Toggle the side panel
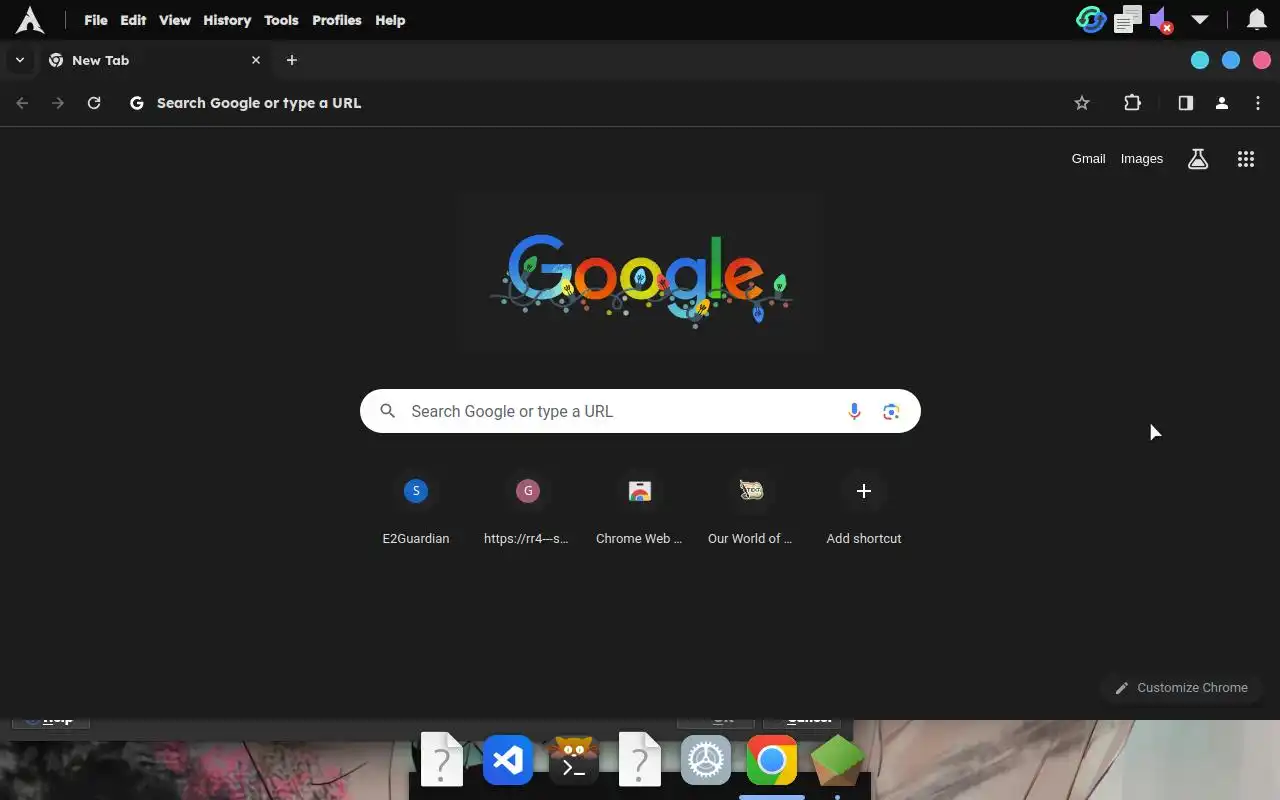 click(1186, 103)
